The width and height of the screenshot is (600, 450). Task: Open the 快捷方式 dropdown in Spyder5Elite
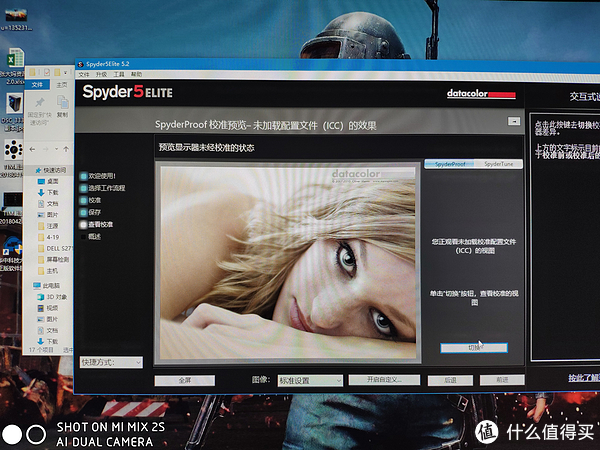[111, 362]
